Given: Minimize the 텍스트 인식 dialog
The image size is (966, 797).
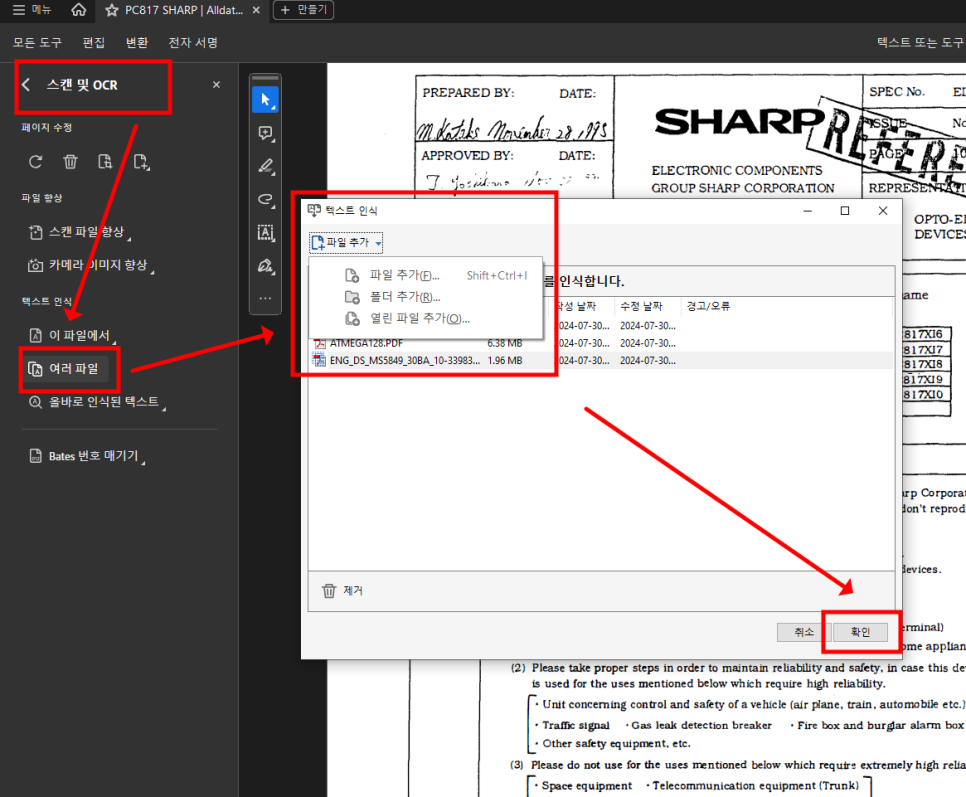Looking at the screenshot, I should (808, 211).
